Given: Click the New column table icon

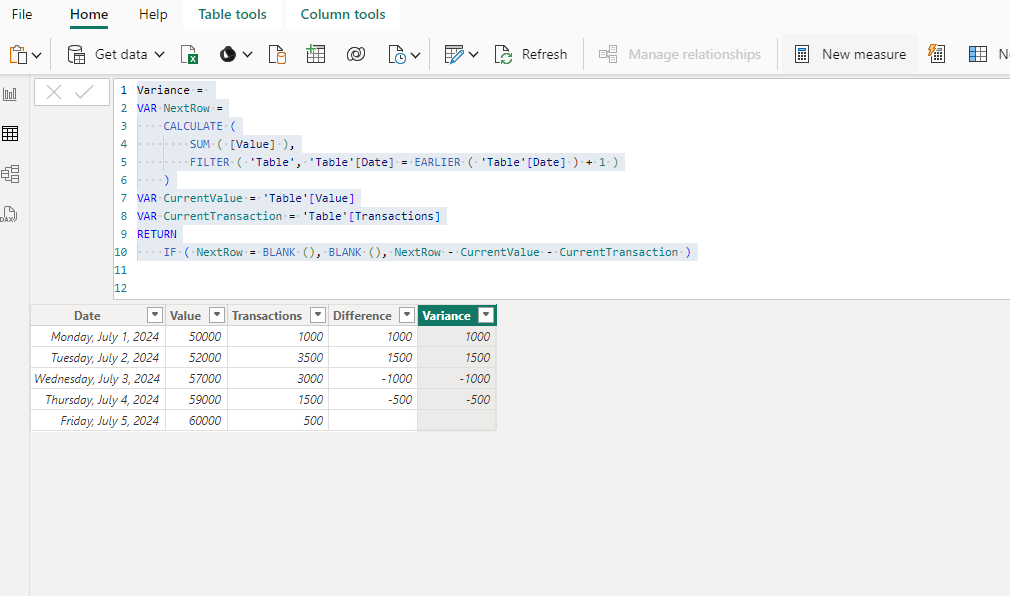Looking at the screenshot, I should point(978,55).
